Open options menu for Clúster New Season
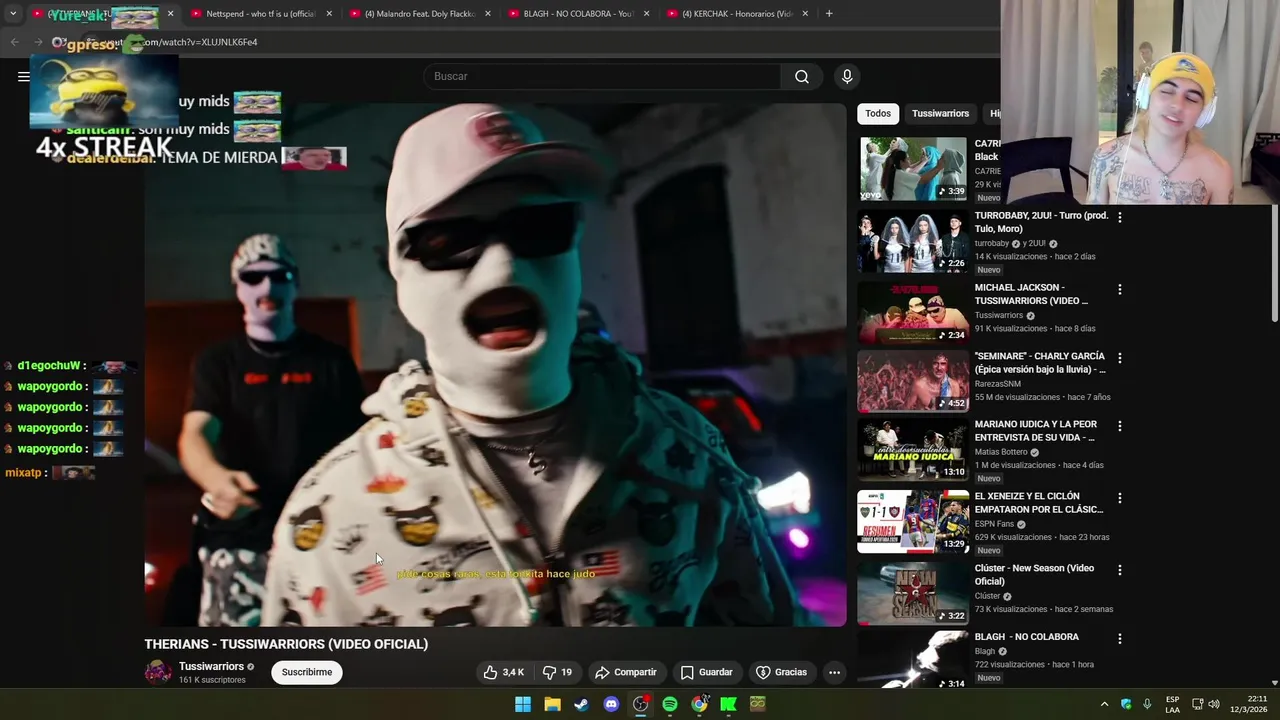The height and width of the screenshot is (720, 1280). coord(1119,569)
